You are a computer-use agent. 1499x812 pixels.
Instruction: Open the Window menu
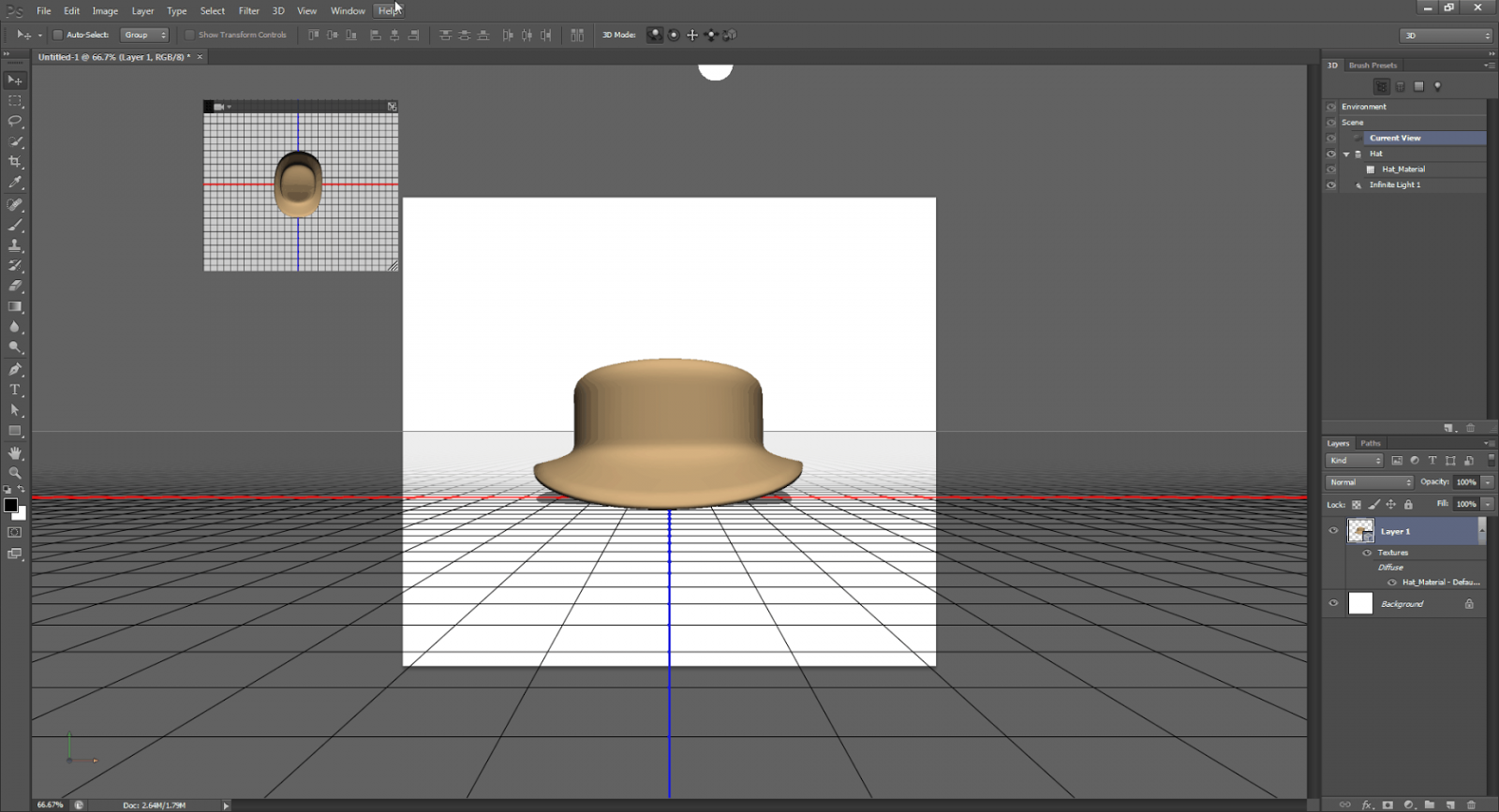(x=348, y=11)
